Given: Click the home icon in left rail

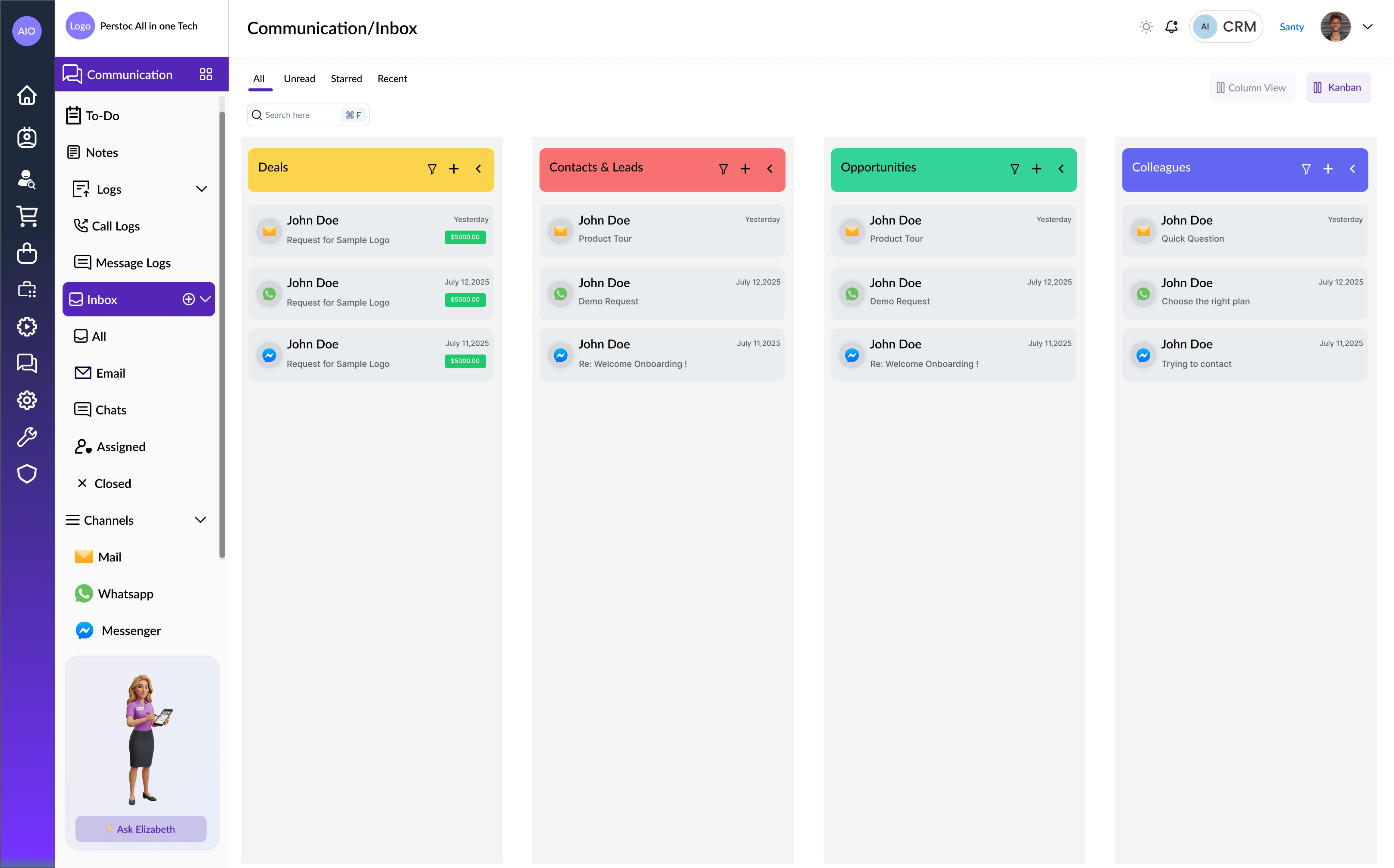Looking at the screenshot, I should [27, 95].
